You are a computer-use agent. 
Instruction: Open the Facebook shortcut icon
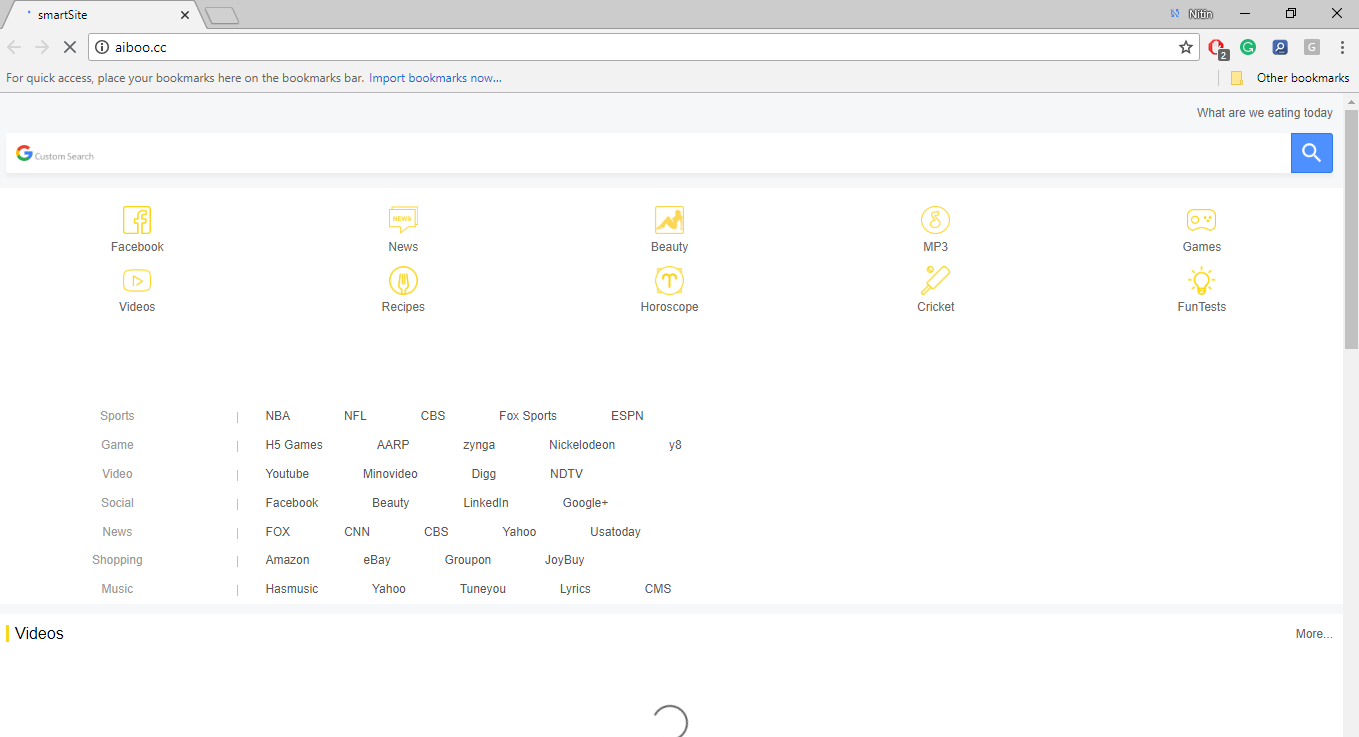[137, 219]
